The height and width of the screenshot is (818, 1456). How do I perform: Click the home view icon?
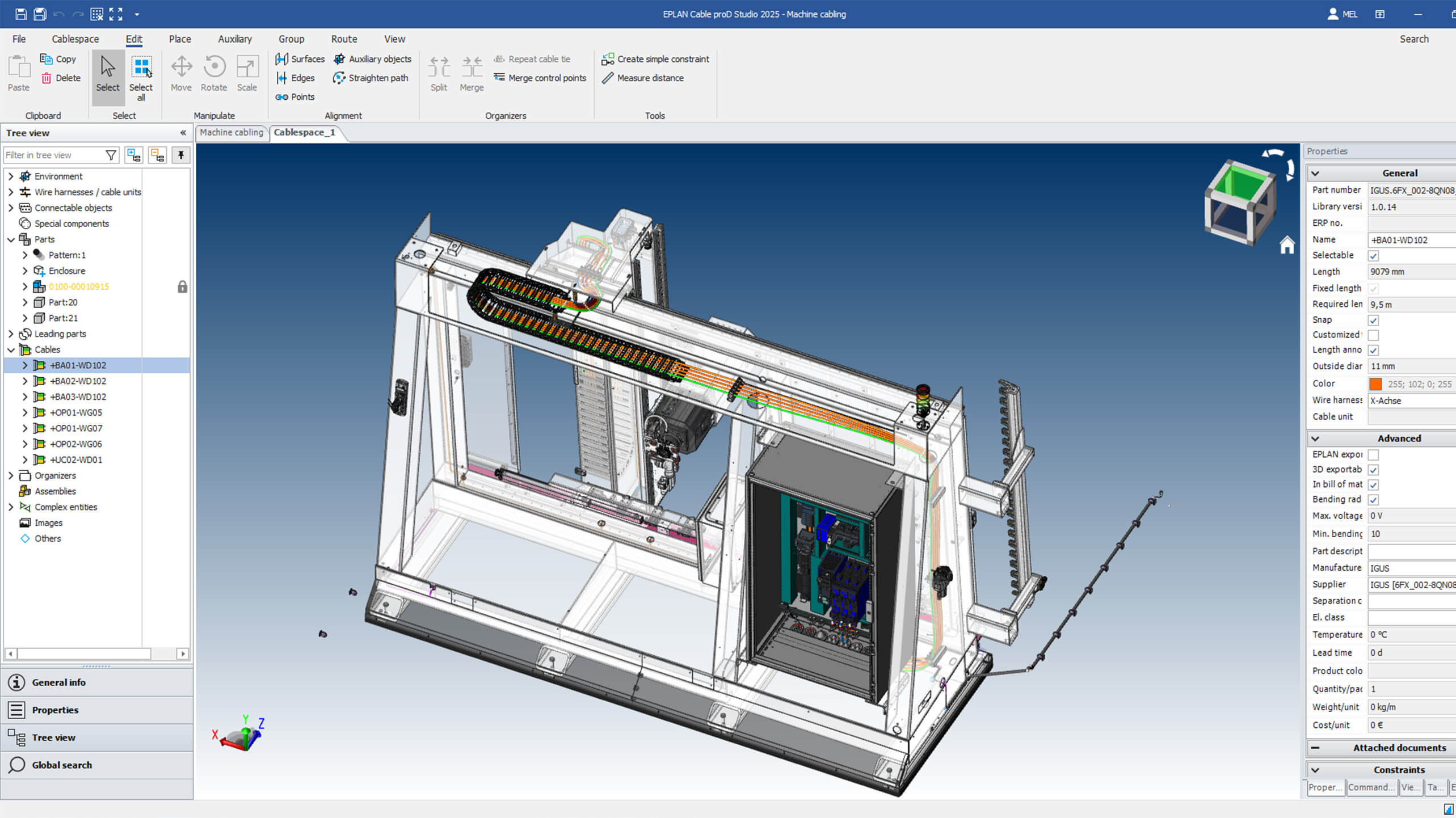click(x=1286, y=245)
